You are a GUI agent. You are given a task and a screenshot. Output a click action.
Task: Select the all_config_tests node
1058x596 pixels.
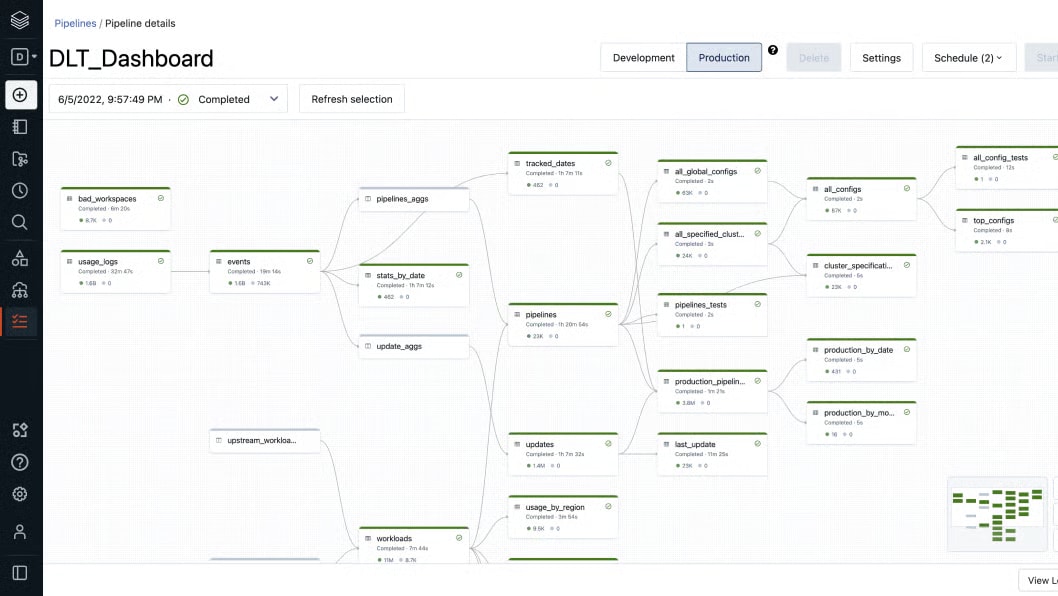(1007, 167)
